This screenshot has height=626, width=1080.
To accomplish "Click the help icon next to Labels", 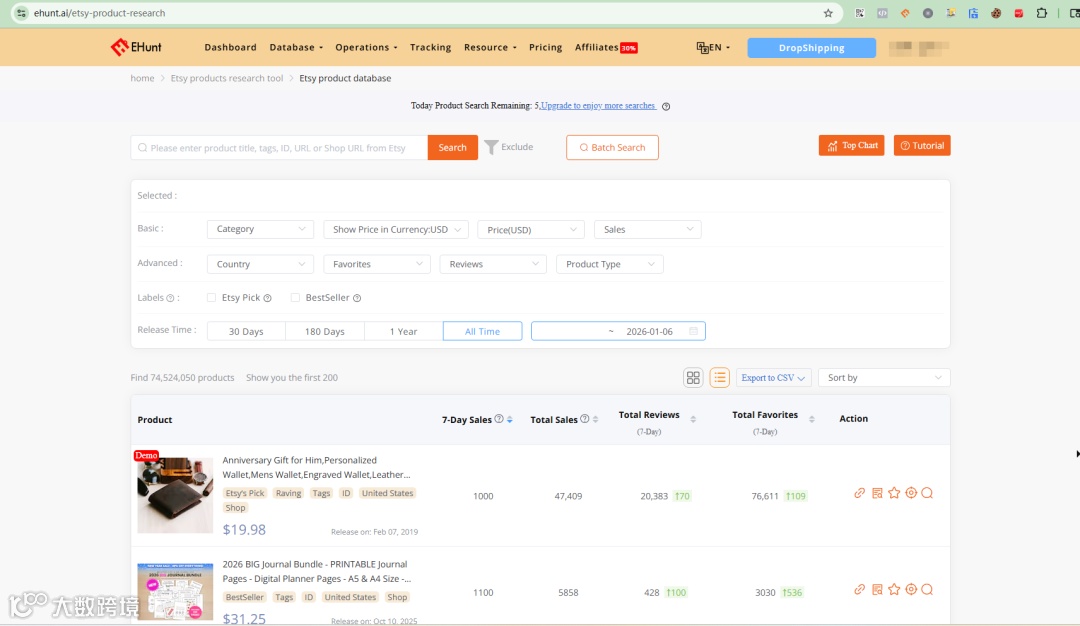I will click(170, 298).
